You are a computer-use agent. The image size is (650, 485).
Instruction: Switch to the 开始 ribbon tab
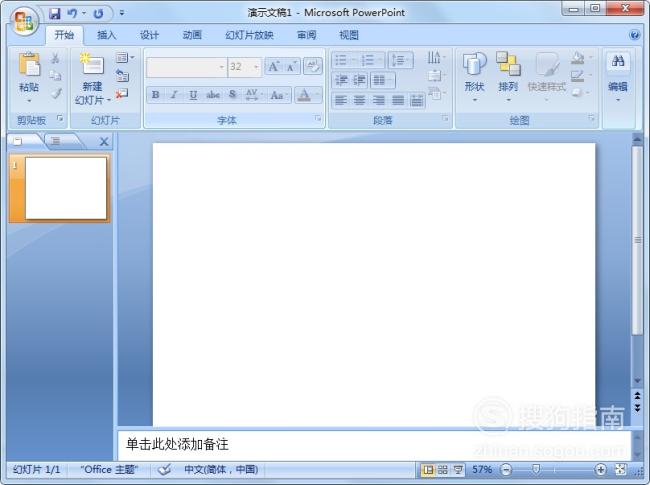point(64,35)
